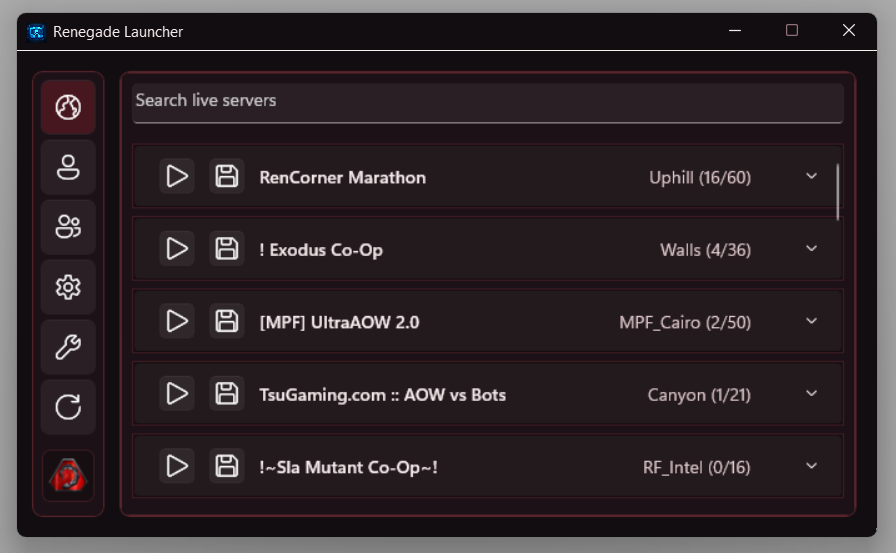Image resolution: width=896 pixels, height=553 pixels.
Task: Select TsuGaming.com :: AOW vs Bots name
Action: (x=383, y=395)
